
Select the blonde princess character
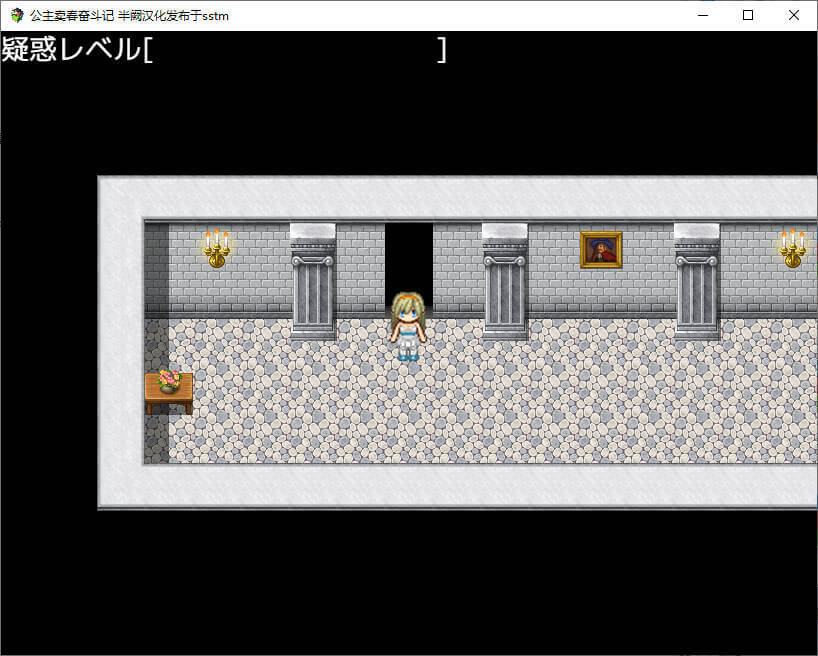coord(408,325)
